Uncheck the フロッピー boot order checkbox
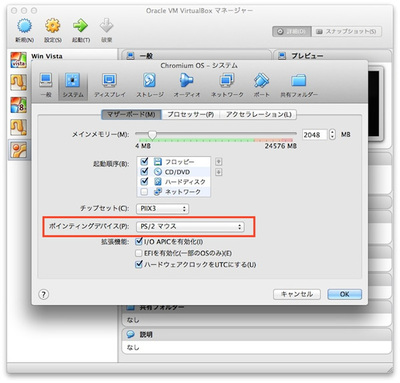400x383 pixels. (x=144, y=161)
